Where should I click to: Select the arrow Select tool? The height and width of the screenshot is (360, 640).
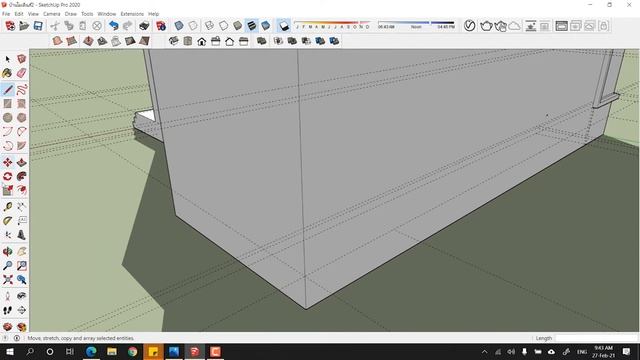coord(8,59)
